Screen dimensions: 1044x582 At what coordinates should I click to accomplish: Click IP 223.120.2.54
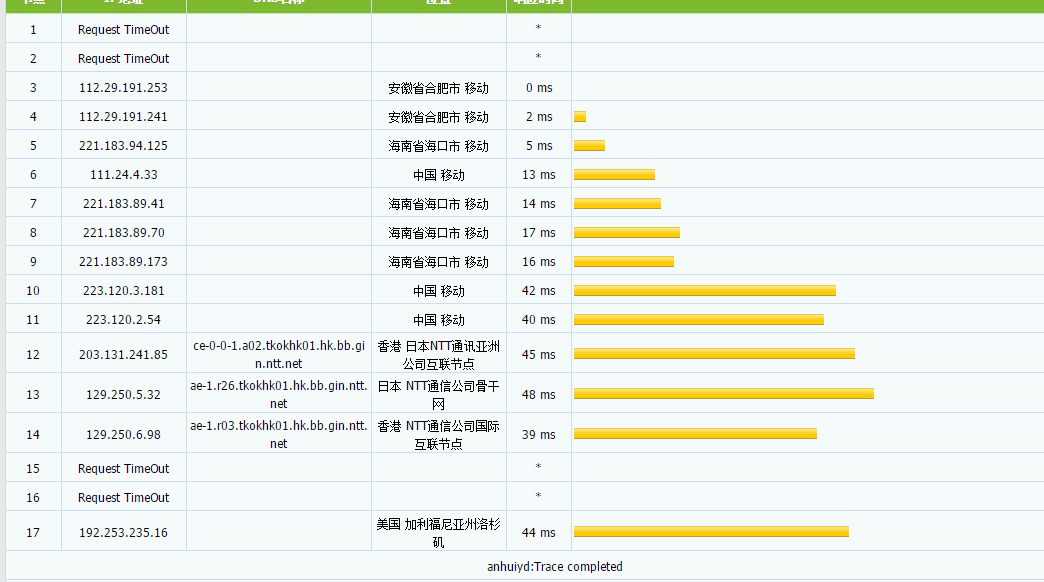[x=123, y=320]
